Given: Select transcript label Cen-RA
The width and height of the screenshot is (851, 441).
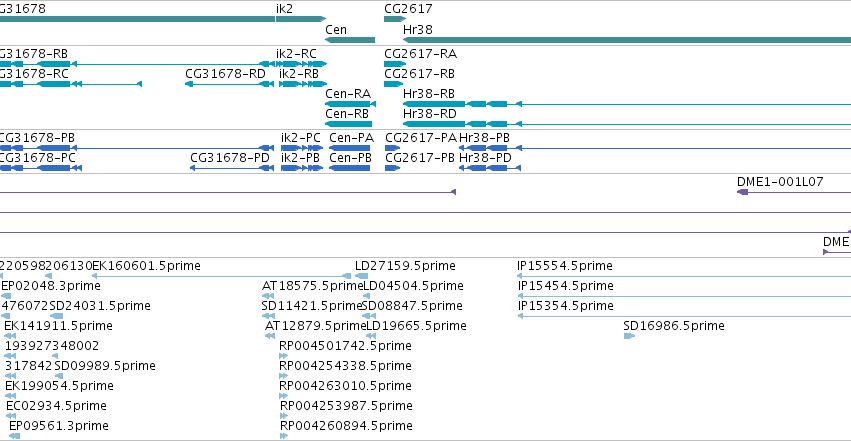Looking at the screenshot, I should coord(348,94).
